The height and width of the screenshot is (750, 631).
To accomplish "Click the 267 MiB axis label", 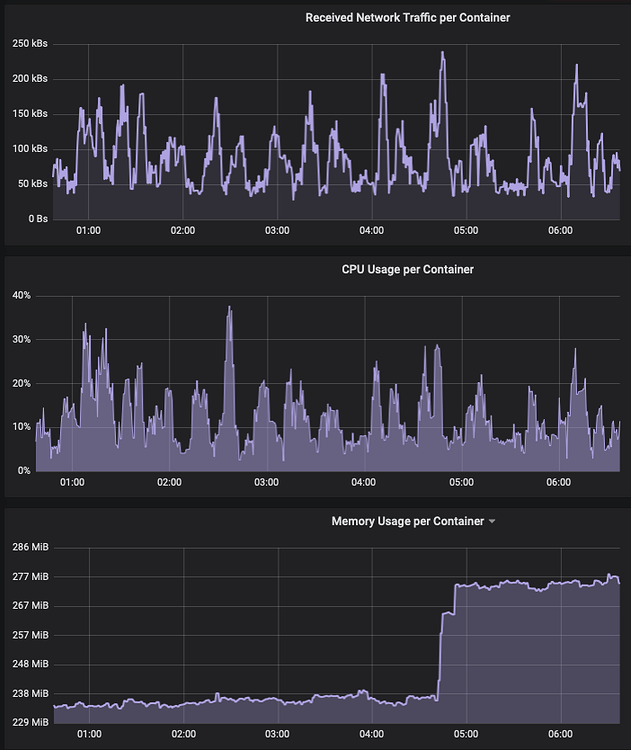I will 30,606.
